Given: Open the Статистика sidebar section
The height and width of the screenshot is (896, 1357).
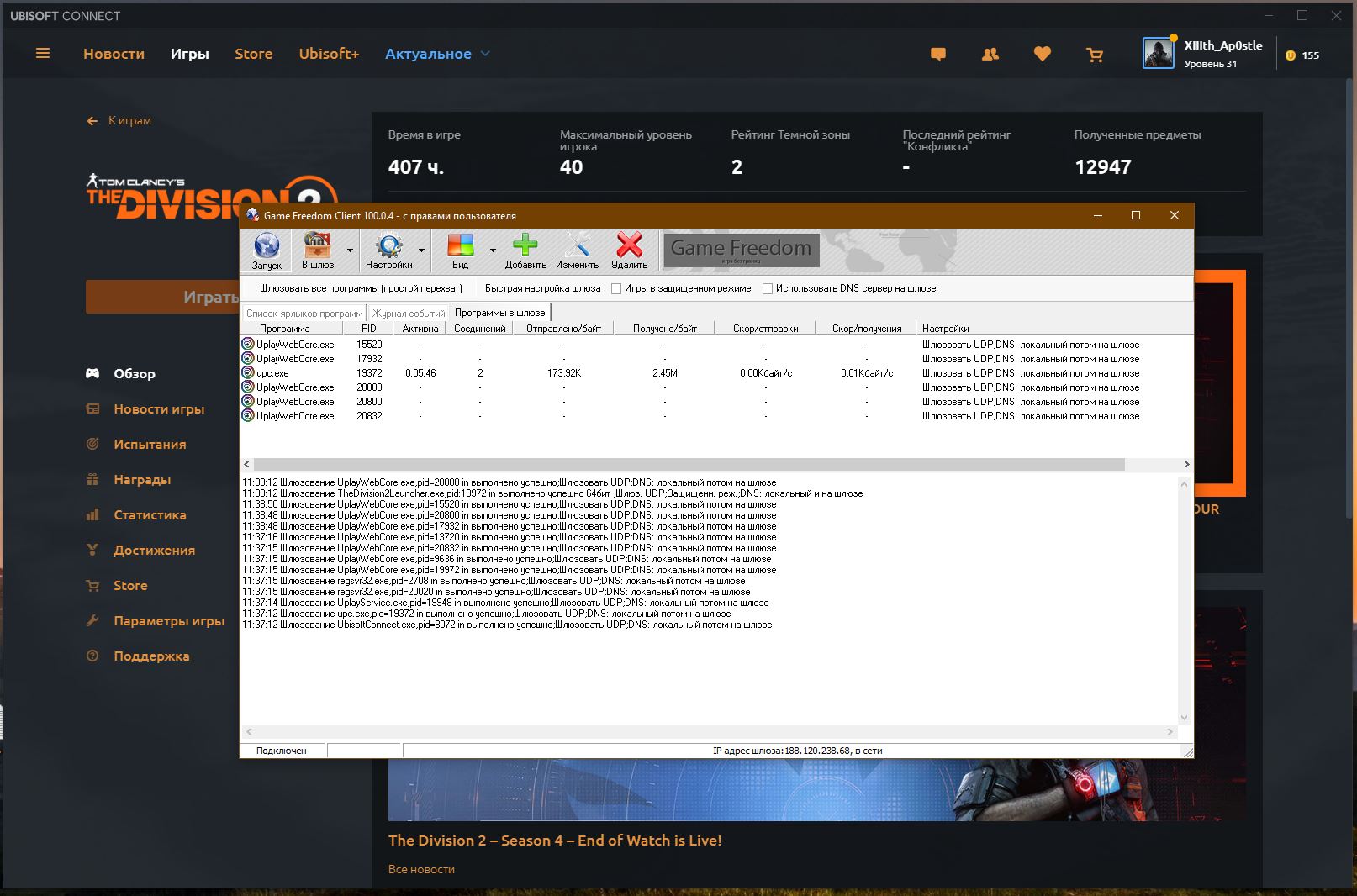Looking at the screenshot, I should pos(150,515).
